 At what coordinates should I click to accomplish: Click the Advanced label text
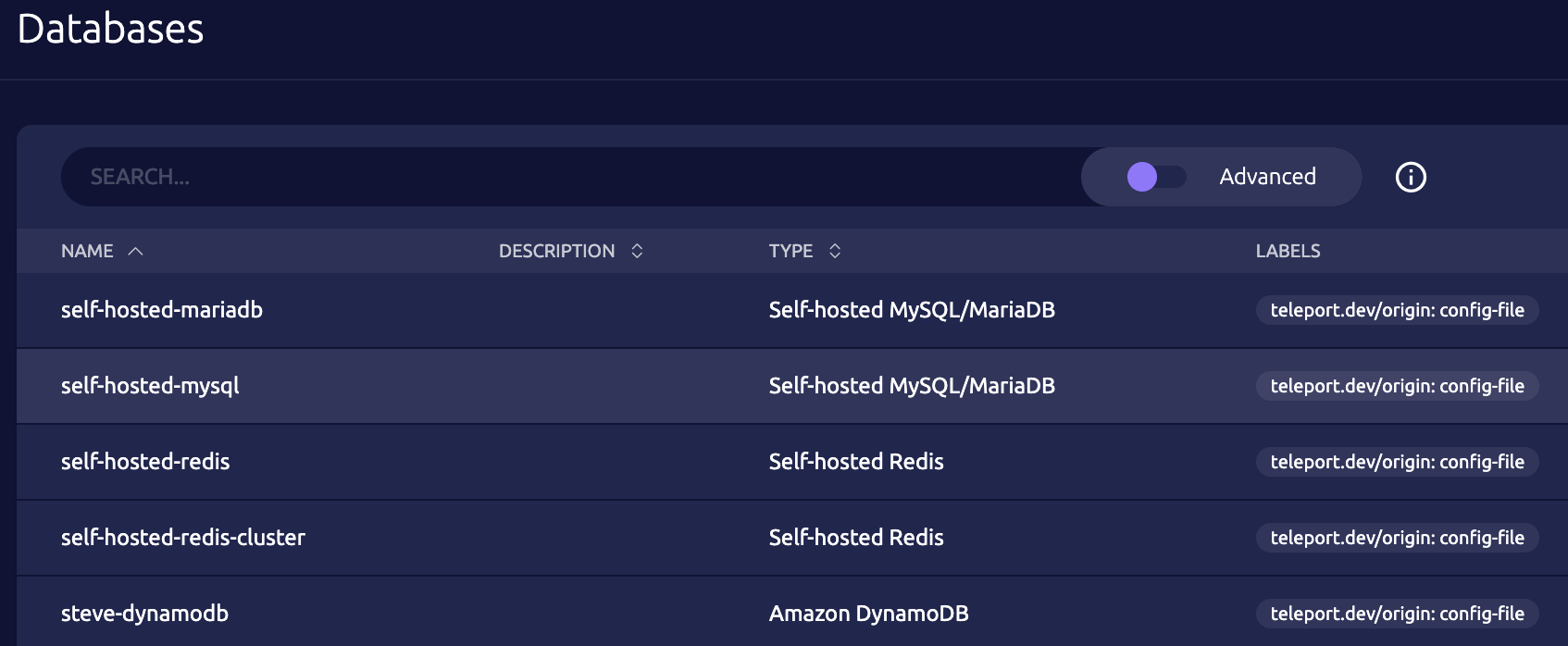coord(1267,177)
